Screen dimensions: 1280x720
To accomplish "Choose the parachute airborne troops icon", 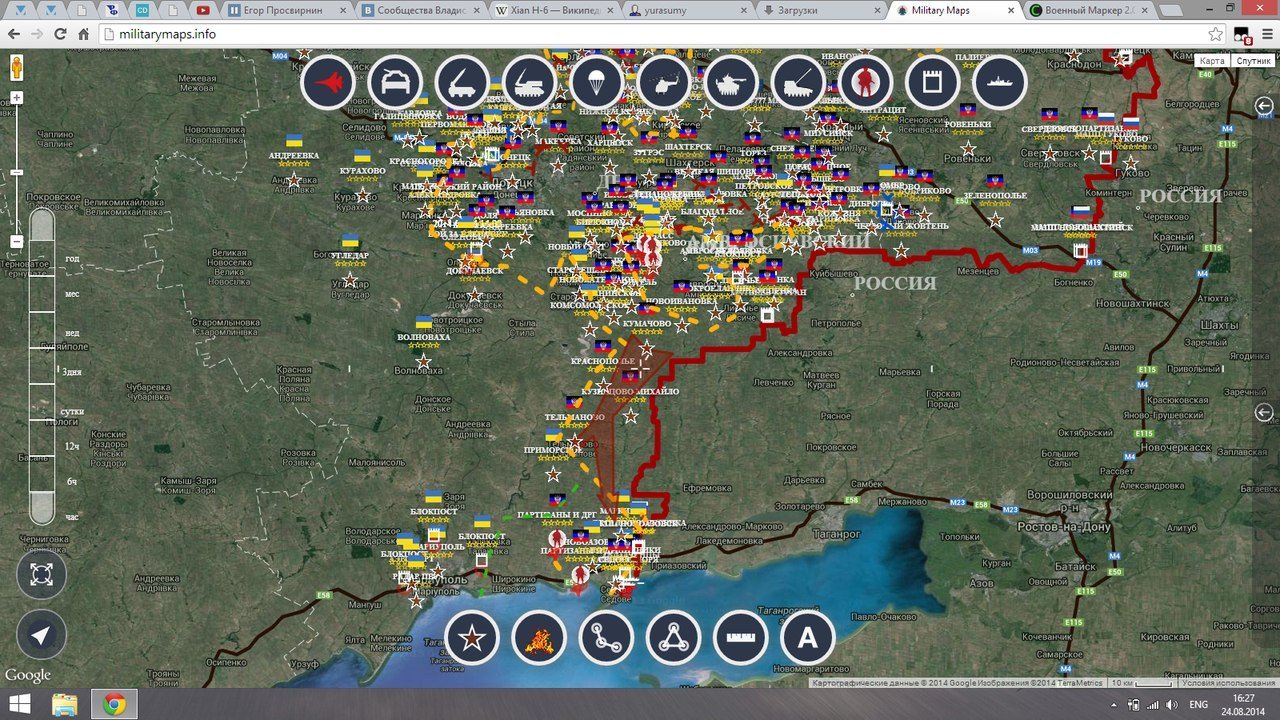I will 596,83.
